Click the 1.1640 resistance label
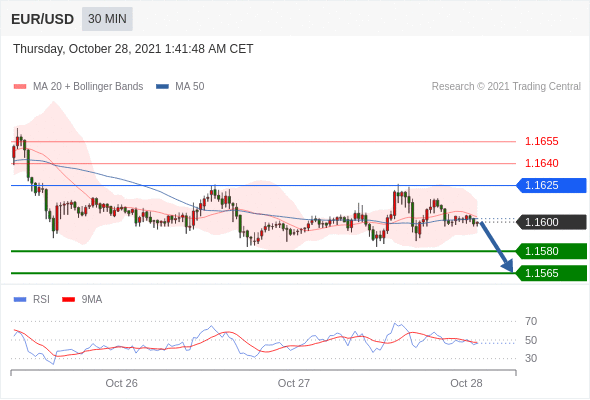The height and width of the screenshot is (400, 590). 541,163
